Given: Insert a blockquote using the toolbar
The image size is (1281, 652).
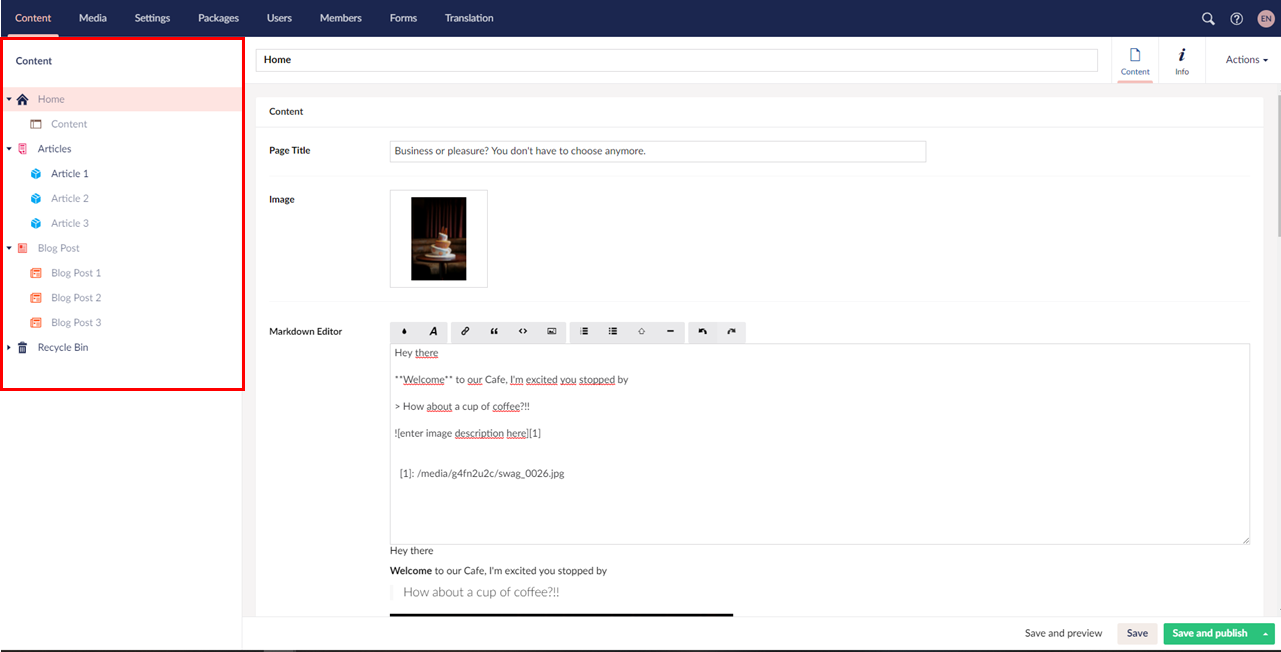Looking at the screenshot, I should point(494,331).
